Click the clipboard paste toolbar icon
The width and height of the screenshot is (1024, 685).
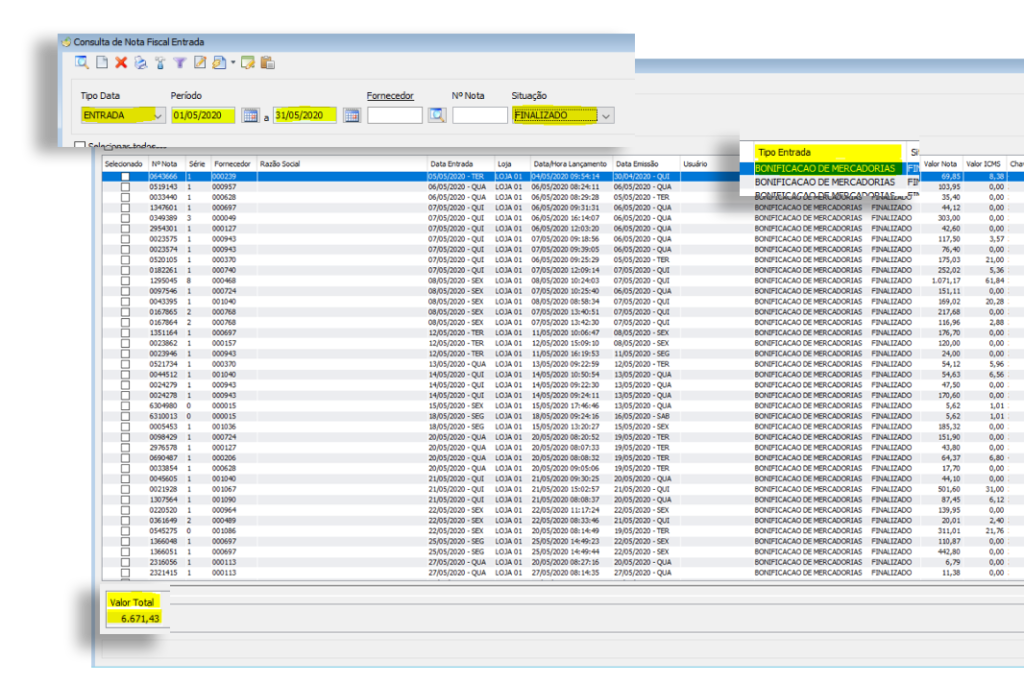point(267,63)
